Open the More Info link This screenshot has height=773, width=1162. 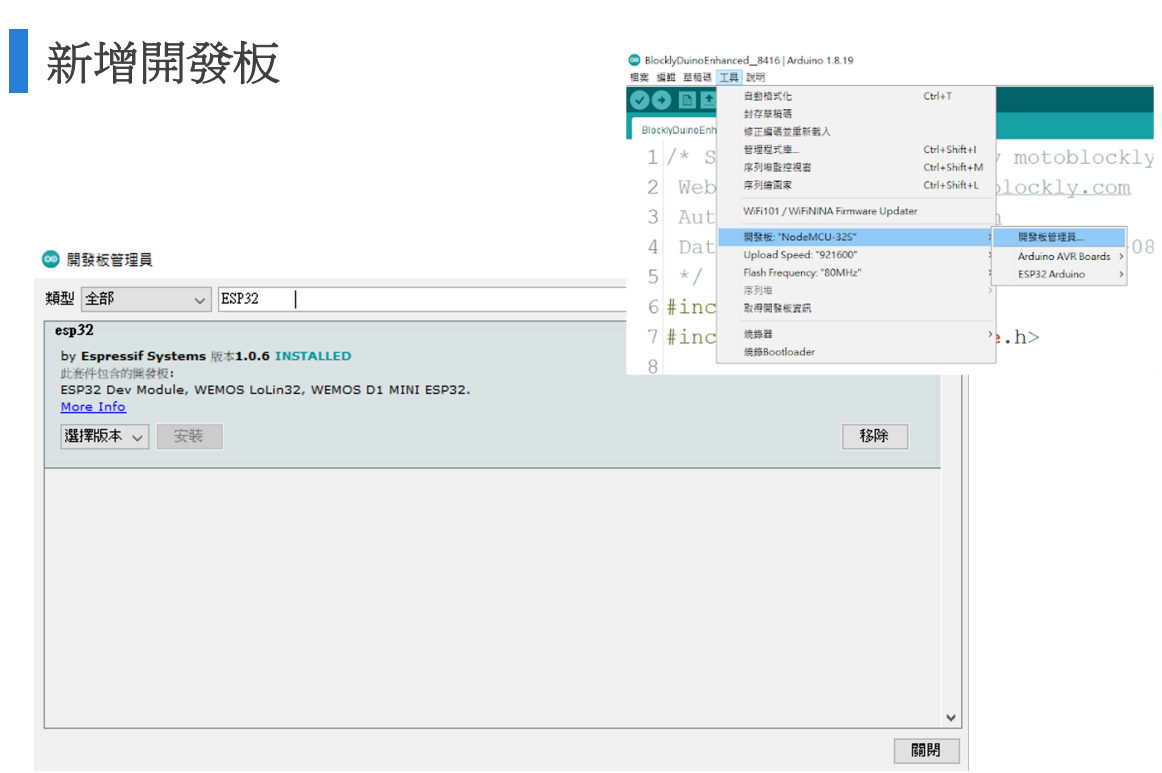[x=93, y=407]
